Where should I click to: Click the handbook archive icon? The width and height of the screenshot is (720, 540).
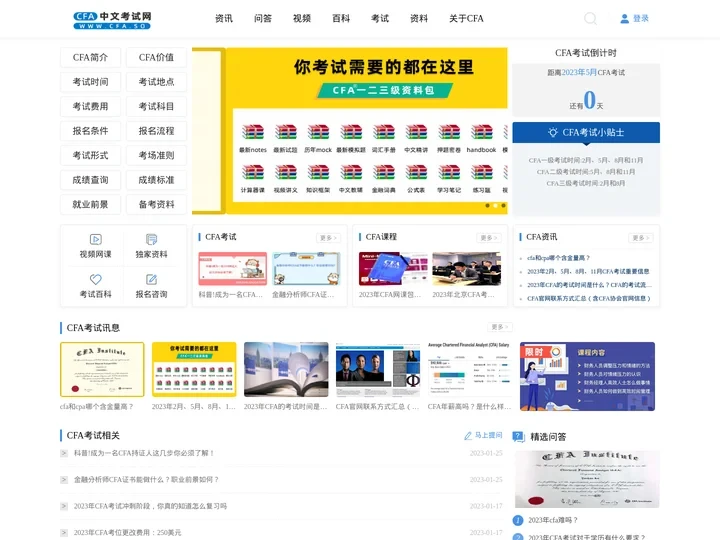482,132
